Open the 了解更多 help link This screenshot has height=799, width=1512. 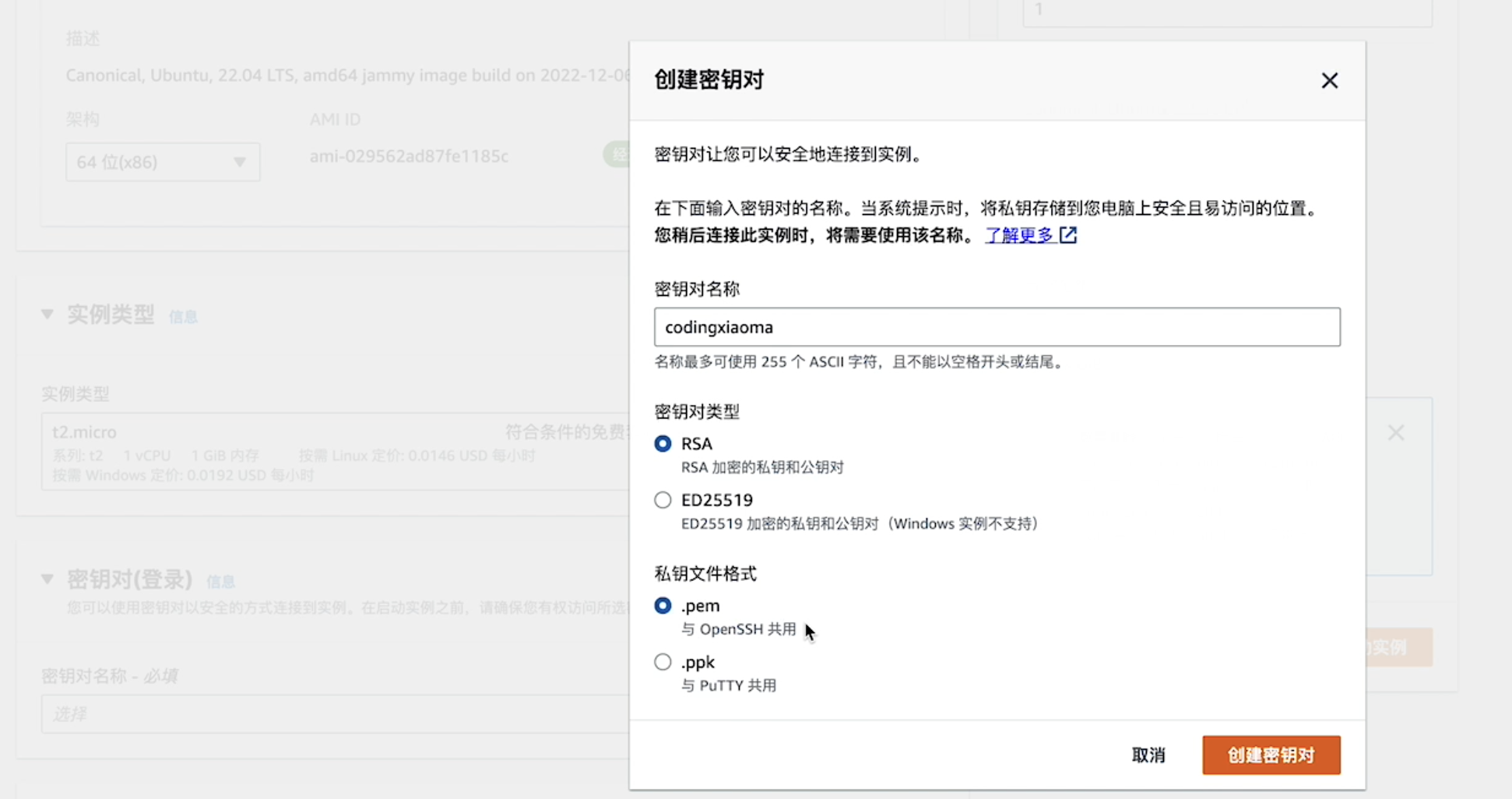click(x=1018, y=235)
